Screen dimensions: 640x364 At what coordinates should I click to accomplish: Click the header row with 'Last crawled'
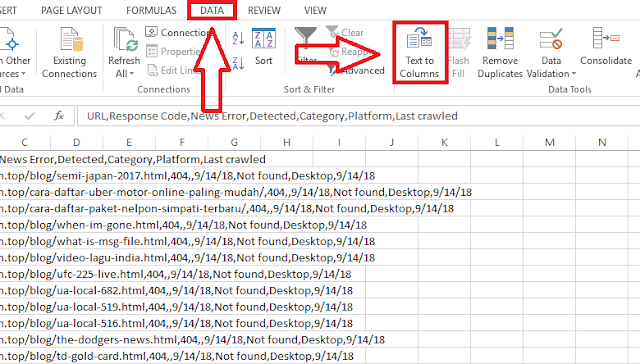tap(133, 159)
